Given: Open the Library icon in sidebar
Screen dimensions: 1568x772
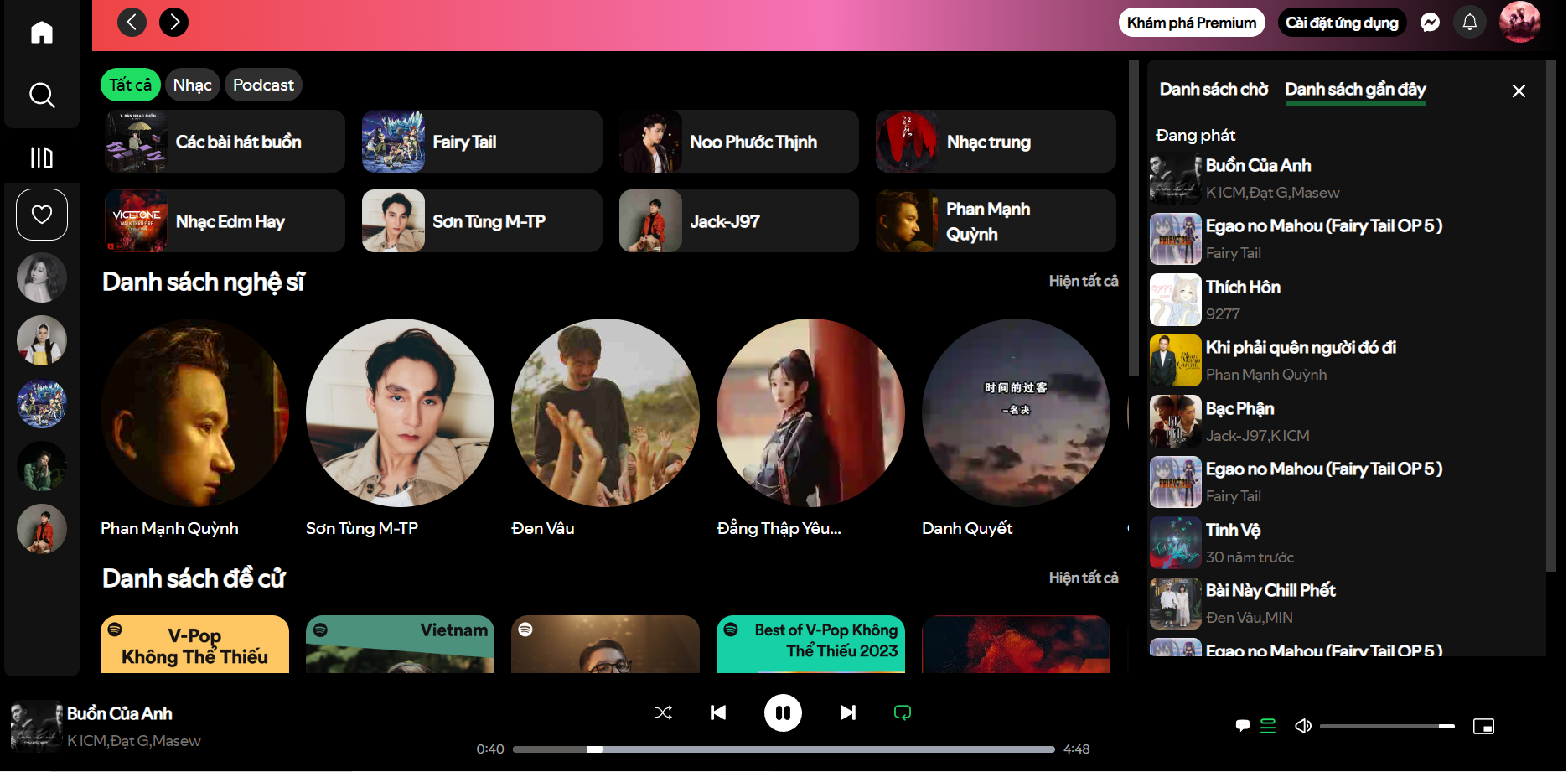Looking at the screenshot, I should click(x=42, y=158).
